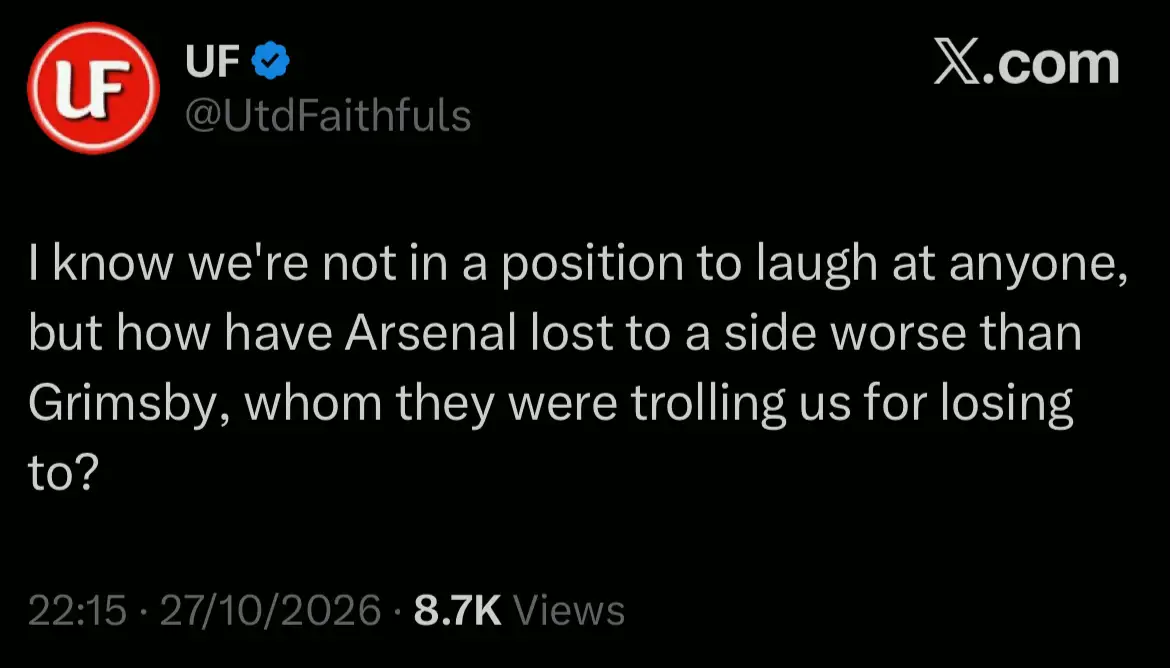The image size is (1170, 668).
Task: Click the 22:15 post timestamp
Action: [78, 610]
